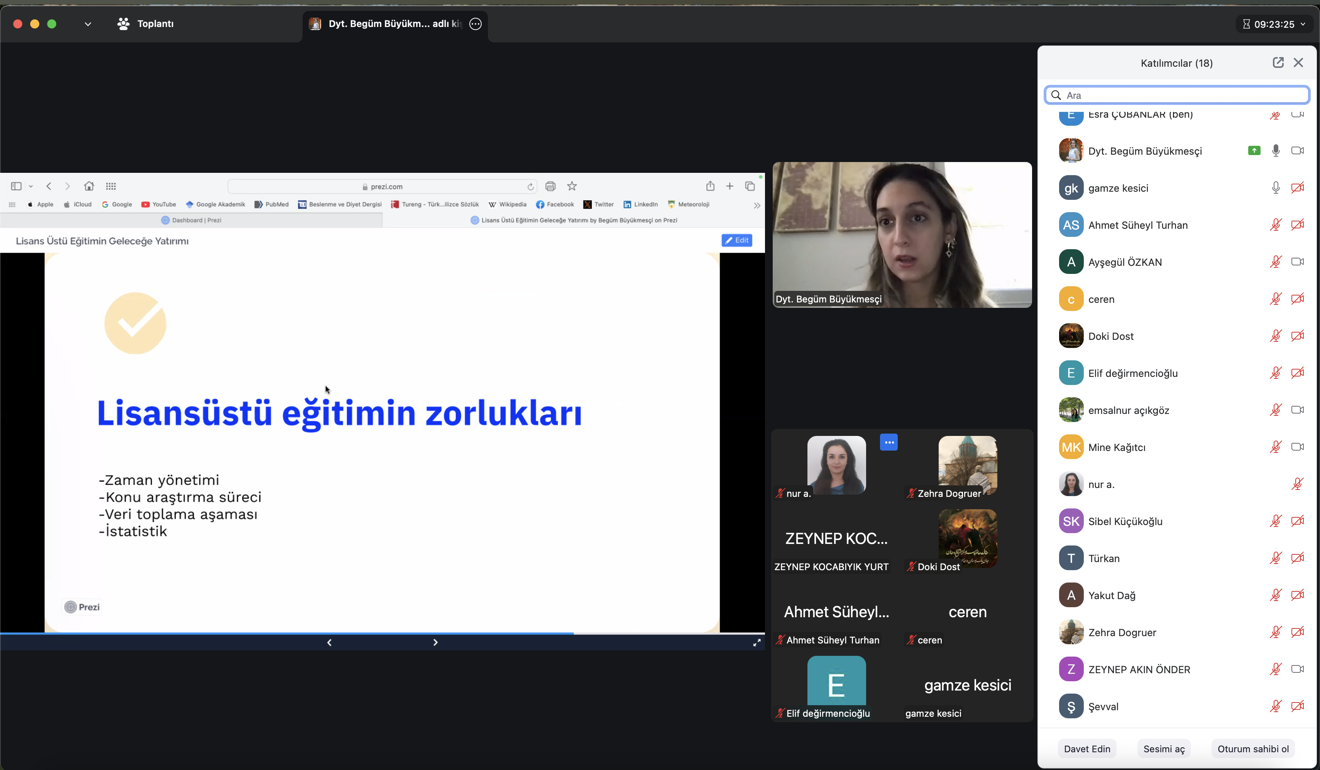Viewport: 1320px width, 770px height.
Task: Expand the meeting timer dropdown
Action: click(x=1303, y=24)
